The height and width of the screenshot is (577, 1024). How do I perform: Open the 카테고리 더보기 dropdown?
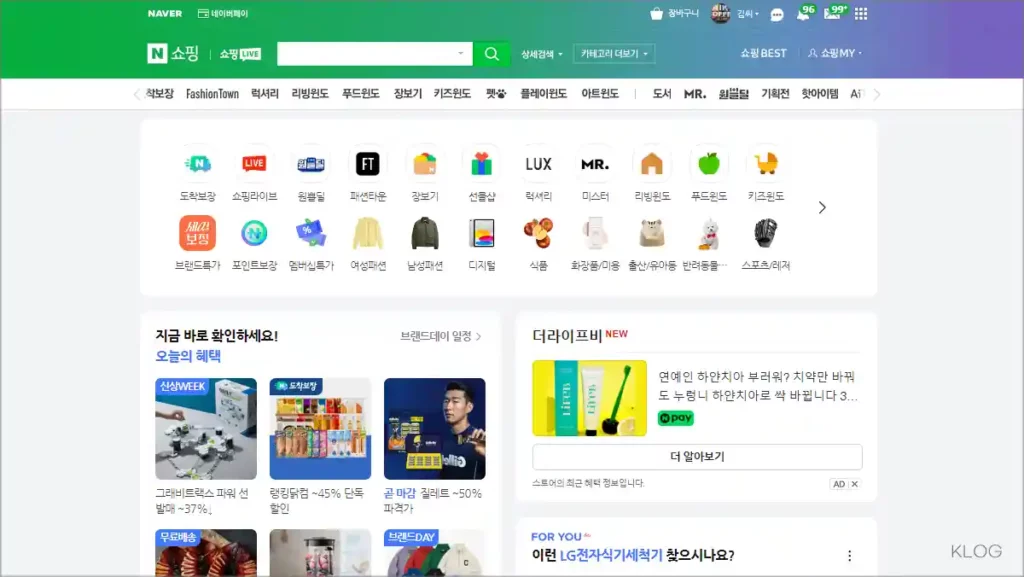click(614, 54)
